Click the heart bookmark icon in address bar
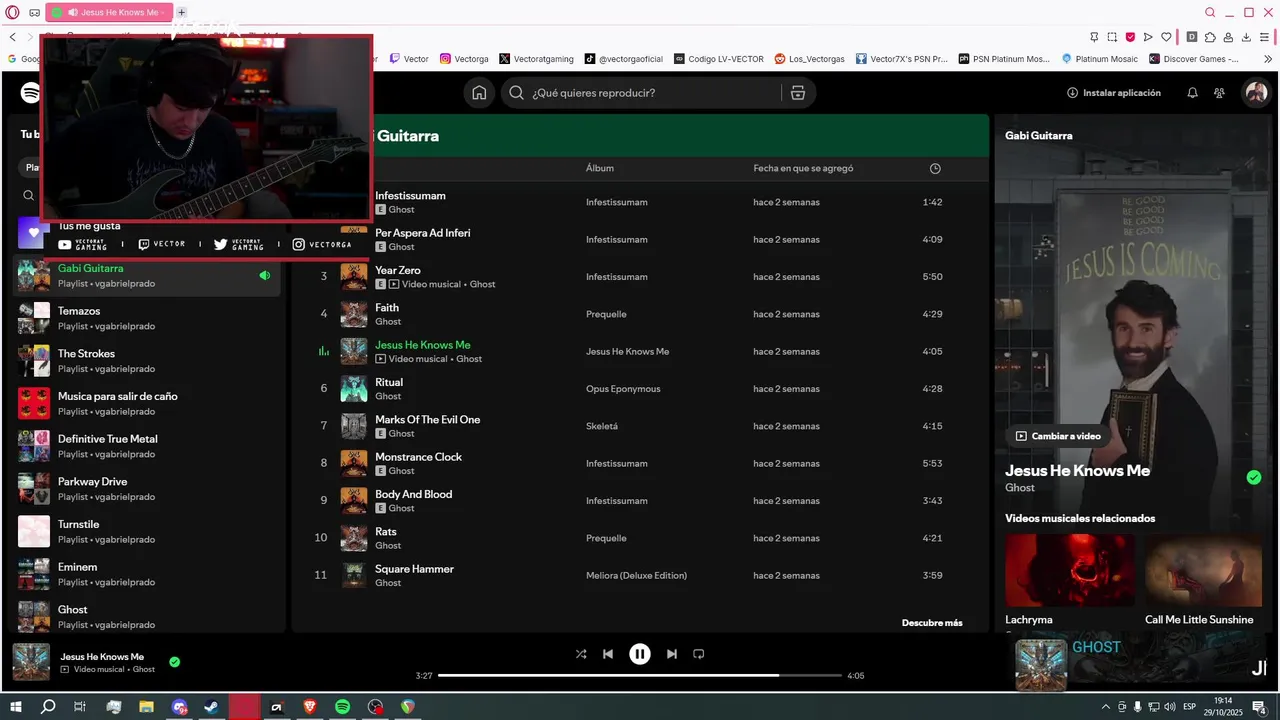 point(1166,37)
